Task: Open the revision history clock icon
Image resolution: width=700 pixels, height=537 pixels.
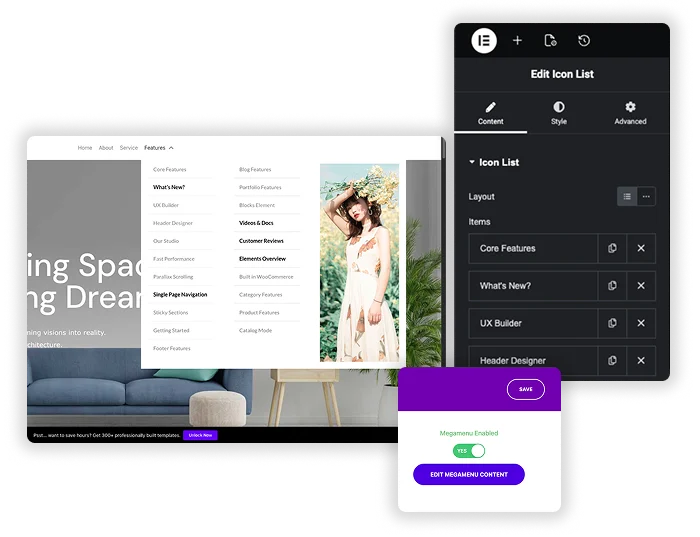Action: point(584,41)
